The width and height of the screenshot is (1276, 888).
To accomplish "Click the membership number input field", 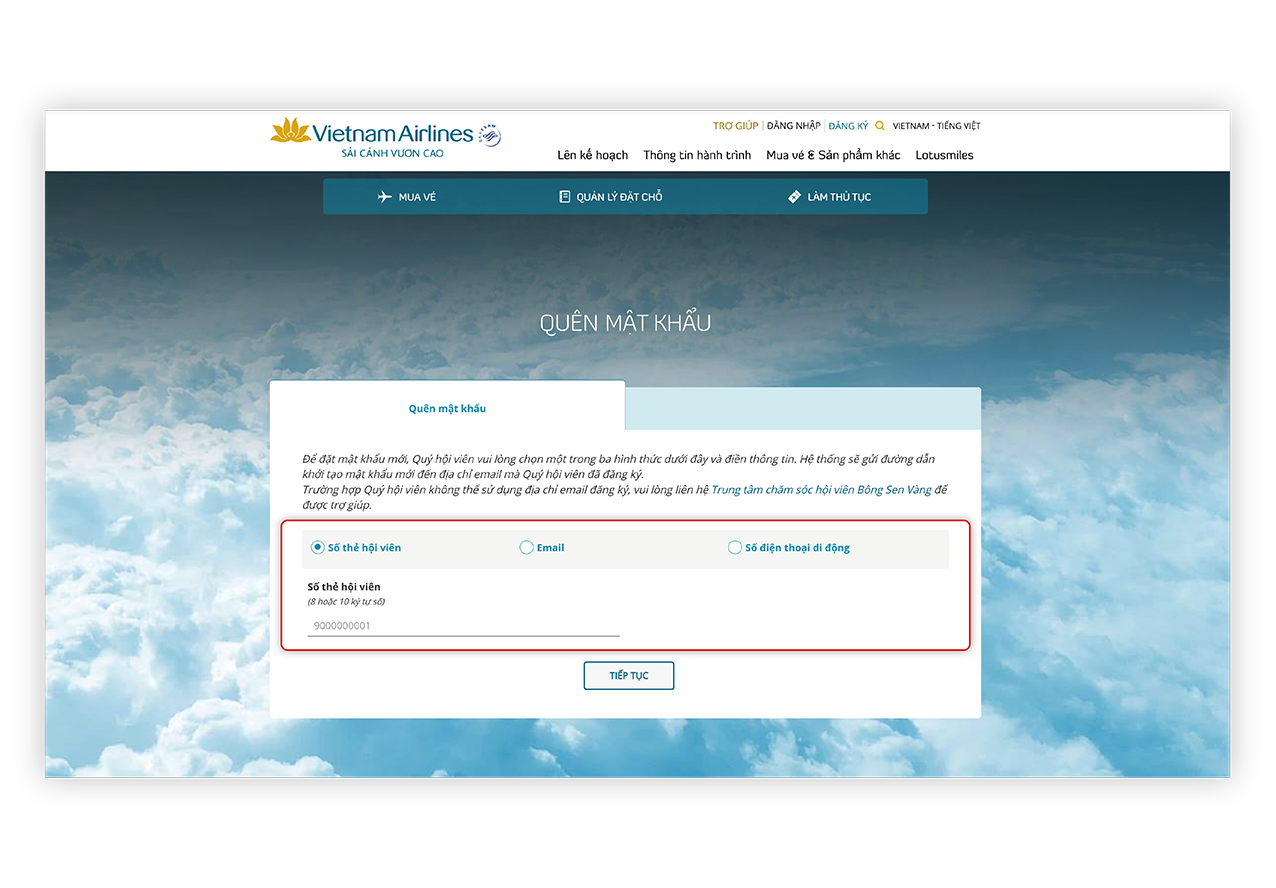I will point(462,625).
